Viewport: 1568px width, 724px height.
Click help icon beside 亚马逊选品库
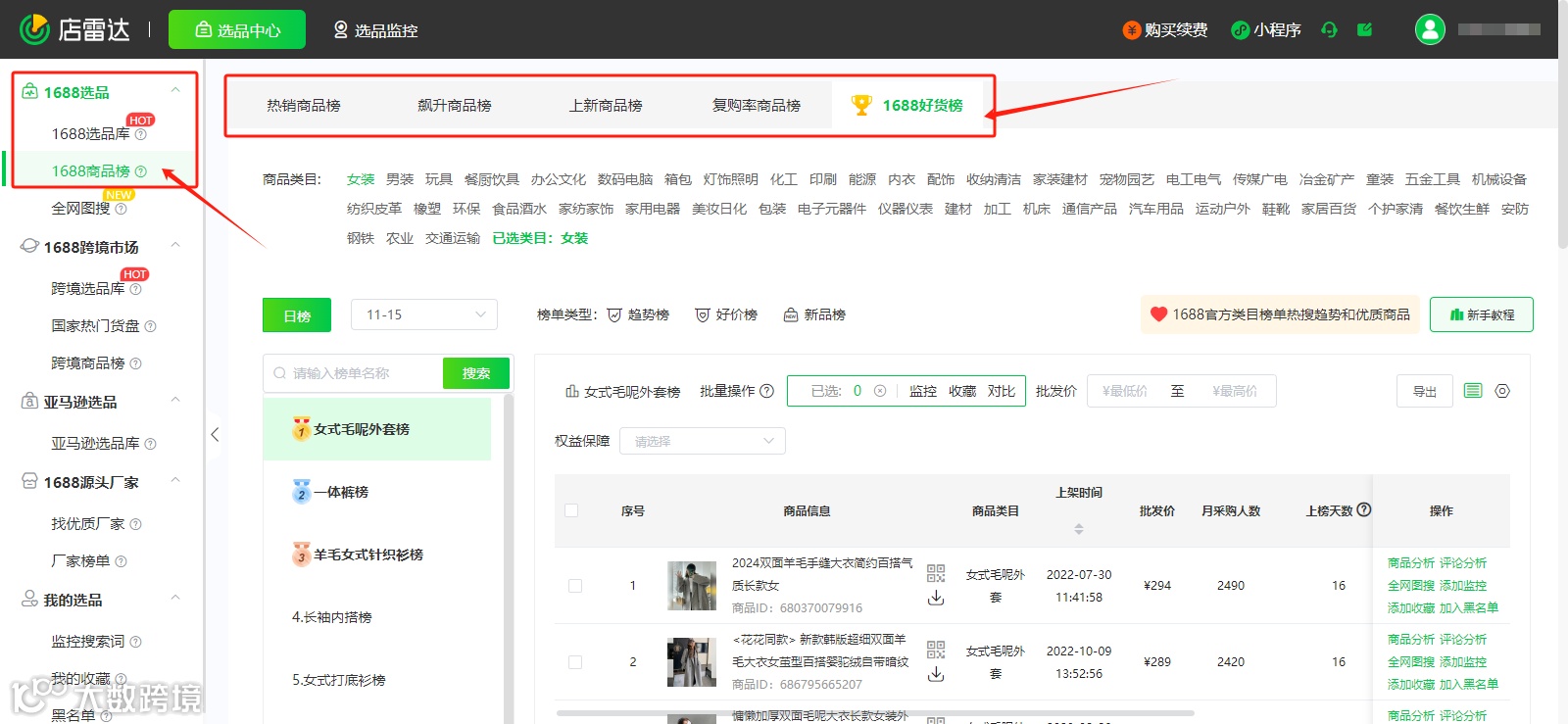point(150,444)
